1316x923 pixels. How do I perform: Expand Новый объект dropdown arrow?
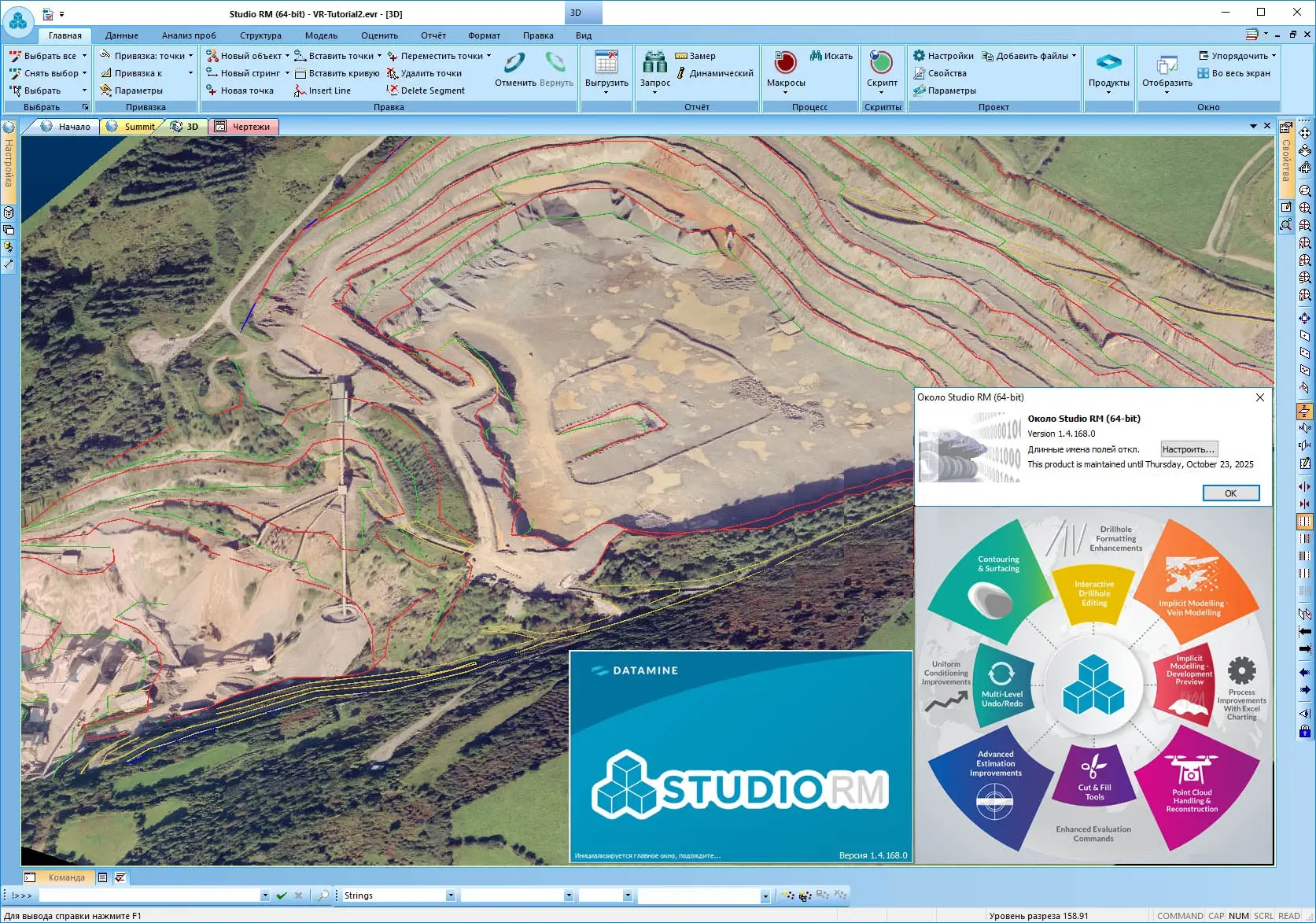(x=287, y=56)
